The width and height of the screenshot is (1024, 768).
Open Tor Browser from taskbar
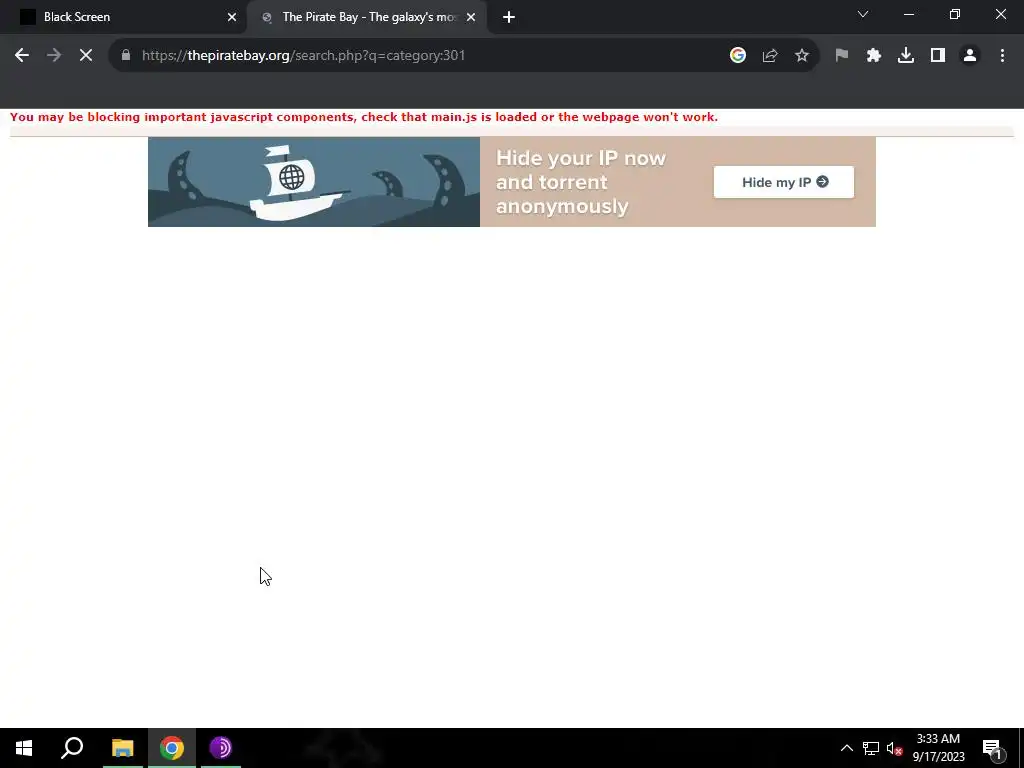coord(221,748)
